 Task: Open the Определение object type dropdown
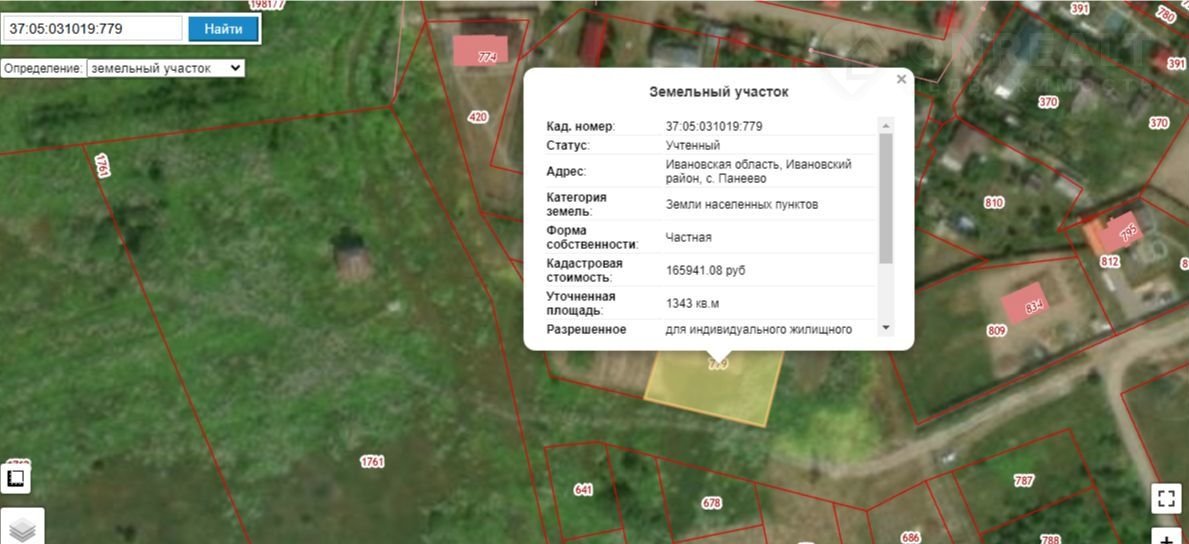pyautogui.click(x=165, y=68)
